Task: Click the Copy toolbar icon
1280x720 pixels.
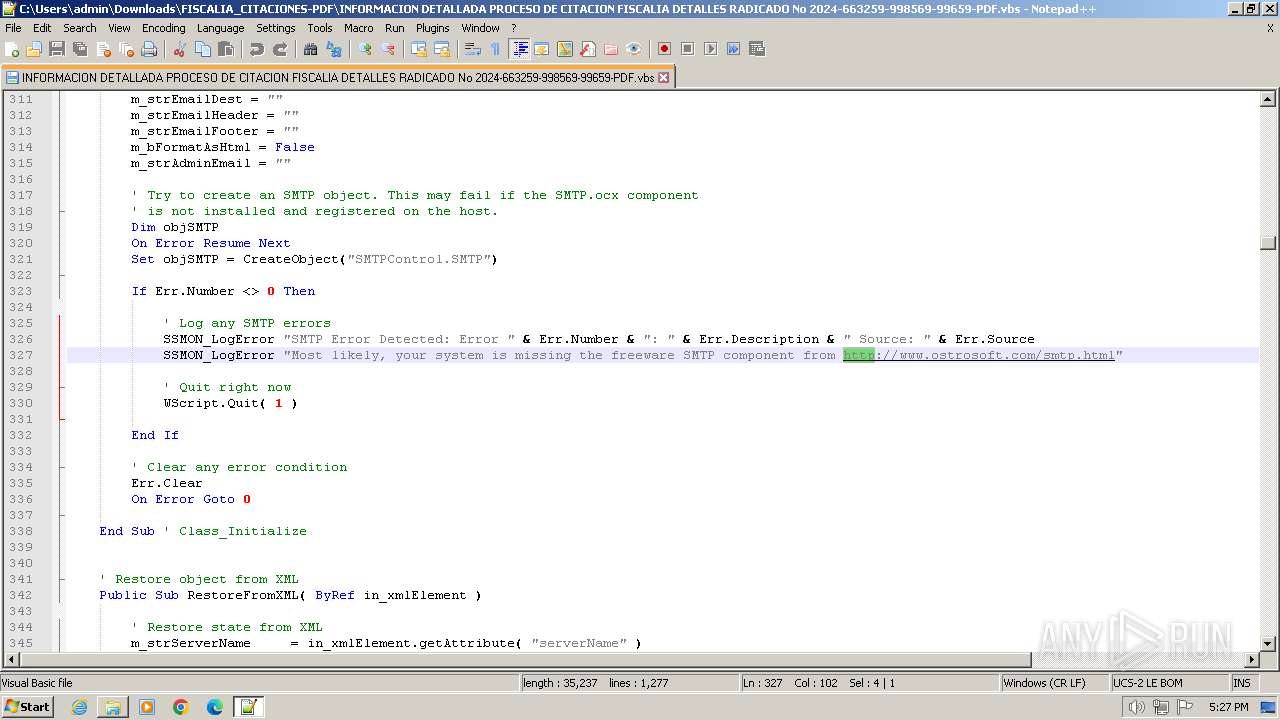Action: point(202,49)
